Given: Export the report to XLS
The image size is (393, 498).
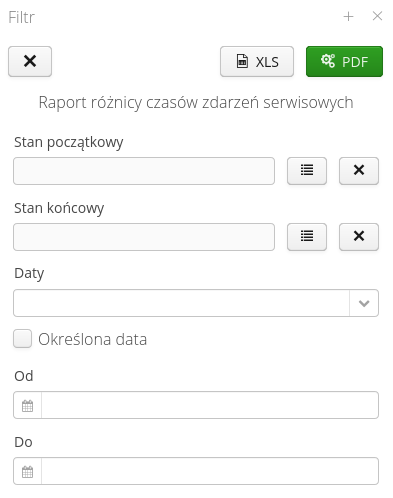Looking at the screenshot, I should point(257,61).
